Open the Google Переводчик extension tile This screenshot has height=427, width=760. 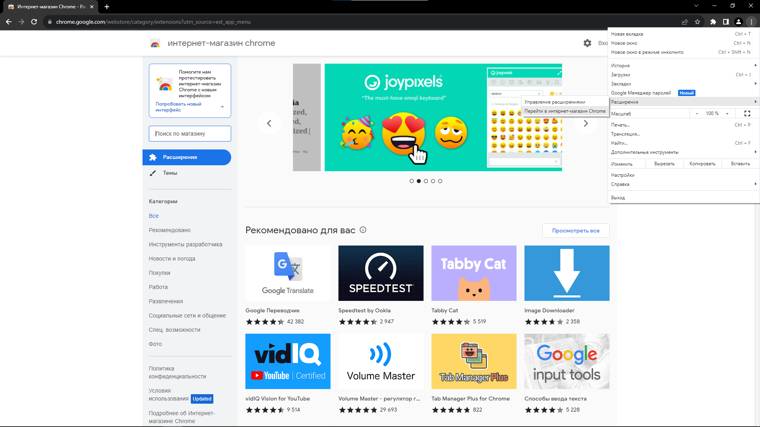(x=288, y=285)
